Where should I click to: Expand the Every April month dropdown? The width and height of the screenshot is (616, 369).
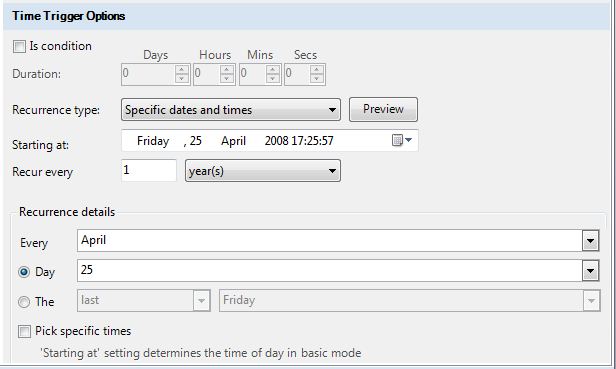click(x=590, y=240)
